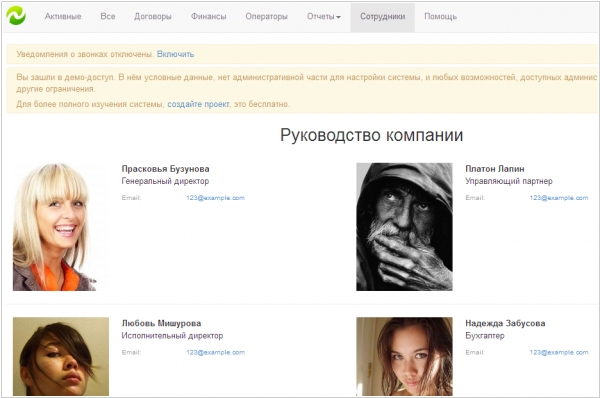Image resolution: width=600 pixels, height=398 pixels.
Task: Follow the создайте проект link
Action: [198, 104]
